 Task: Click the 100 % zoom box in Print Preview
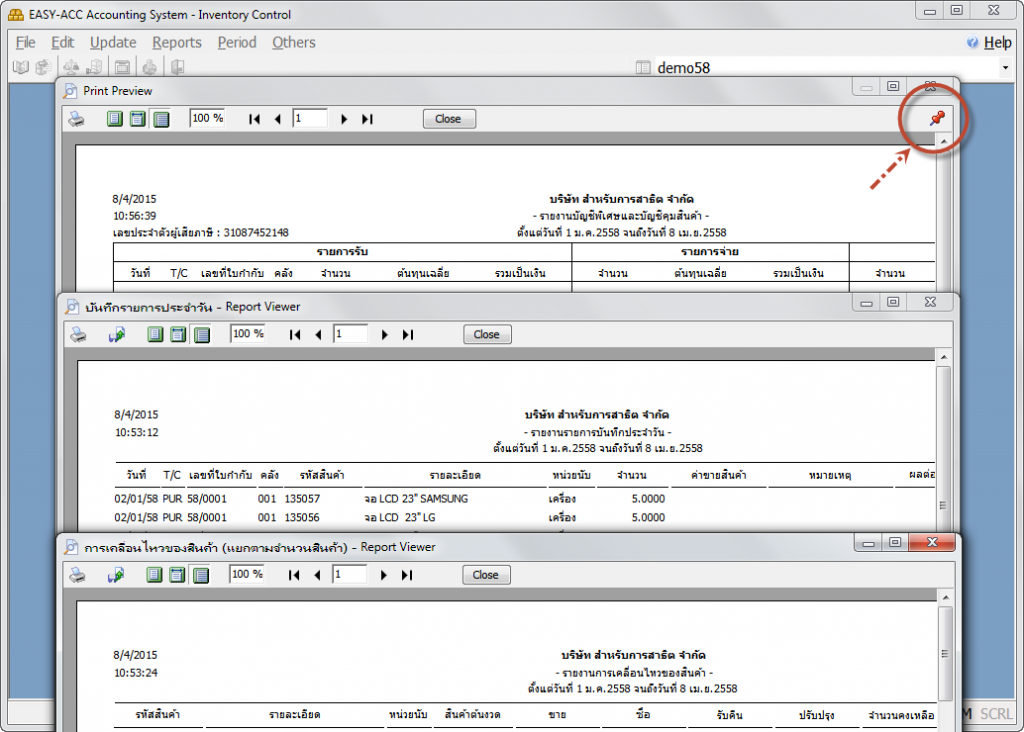208,118
